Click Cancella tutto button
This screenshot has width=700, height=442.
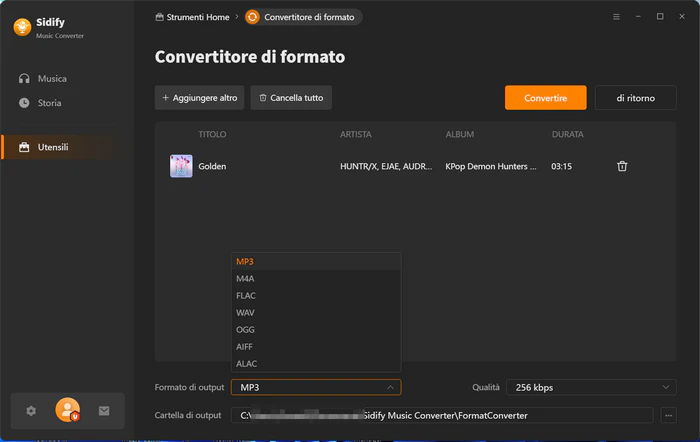coord(291,98)
